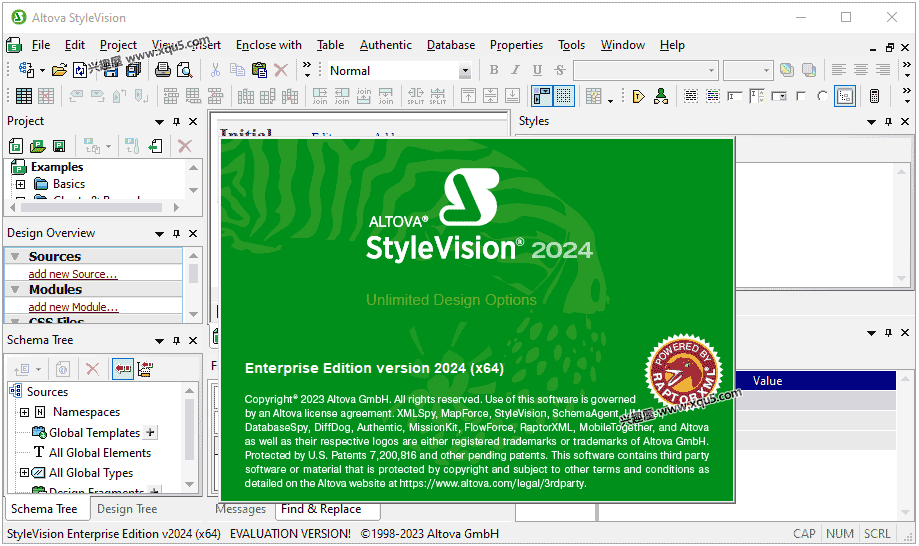The height and width of the screenshot is (546, 919).
Task: Click the calculator XPath evaluator icon
Action: pos(874,96)
